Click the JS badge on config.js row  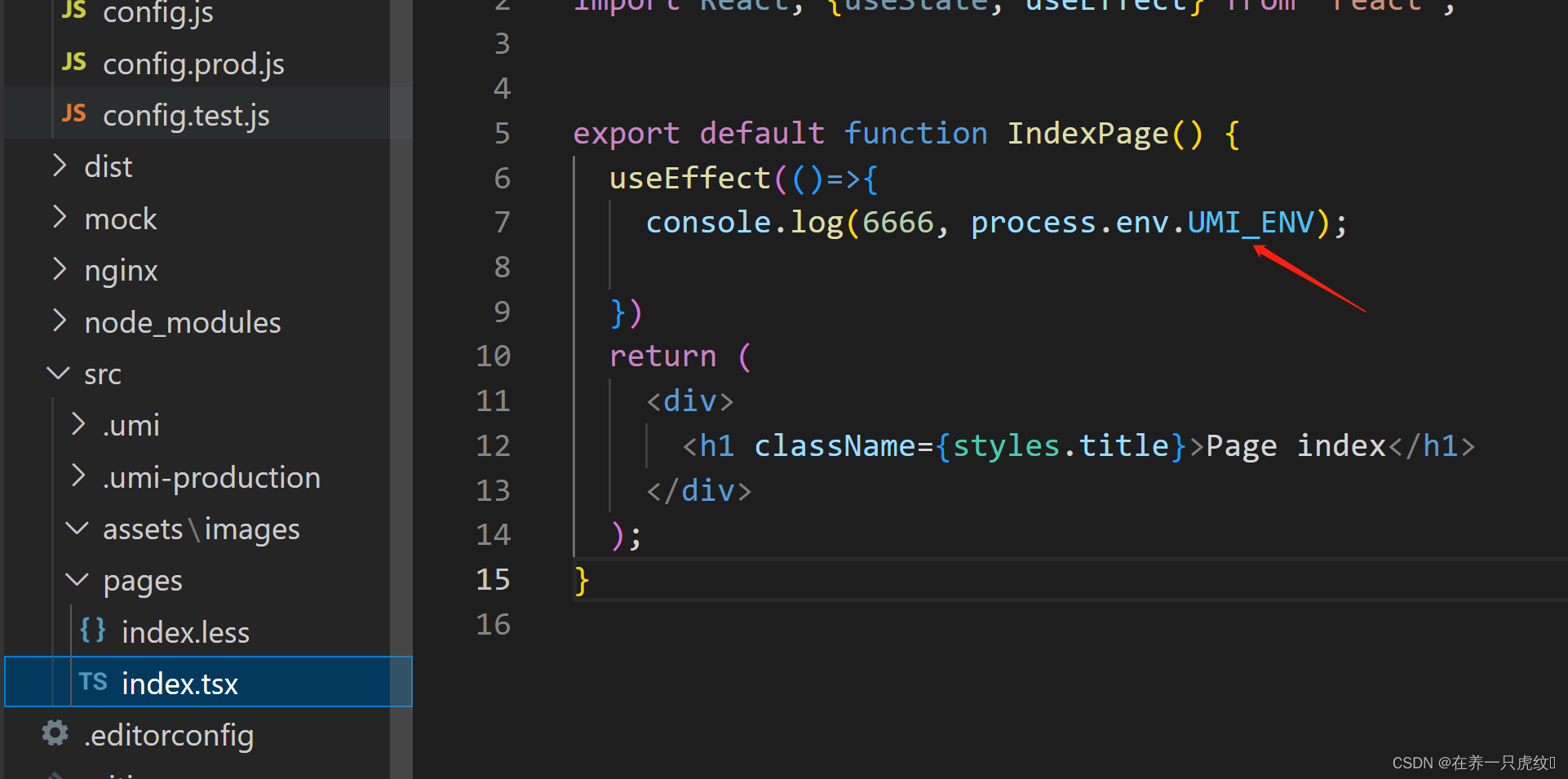[x=74, y=11]
